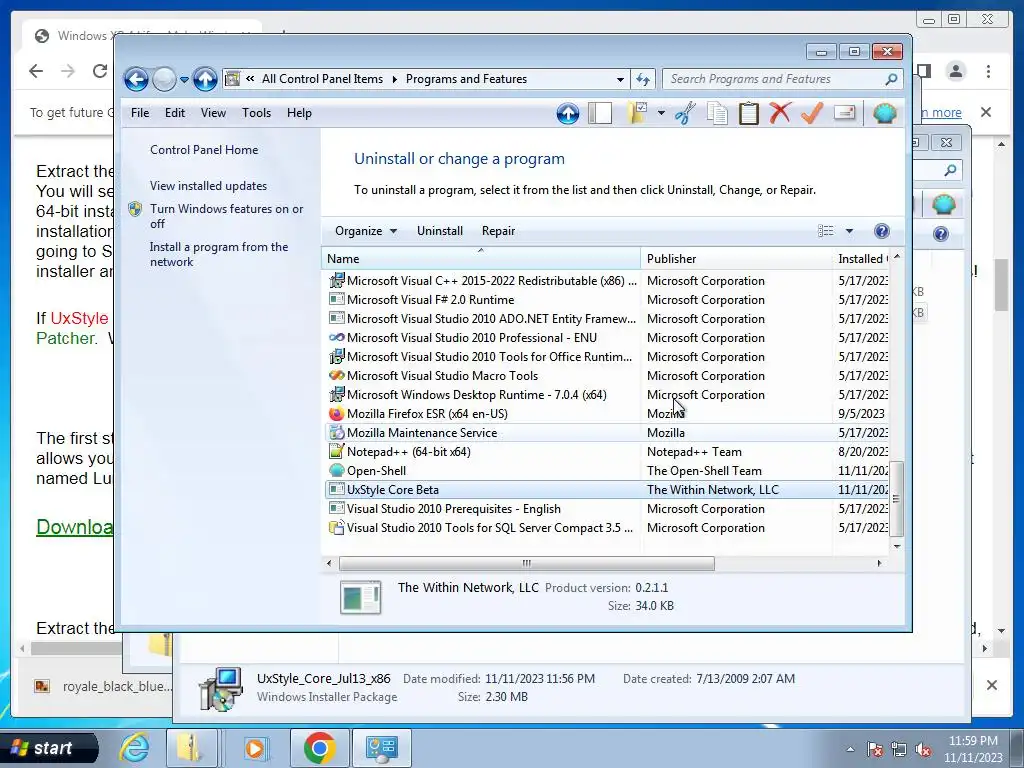Image resolution: width=1024 pixels, height=768 pixels.
Task: Click the Chrome browser reload button
Action: click(100, 71)
